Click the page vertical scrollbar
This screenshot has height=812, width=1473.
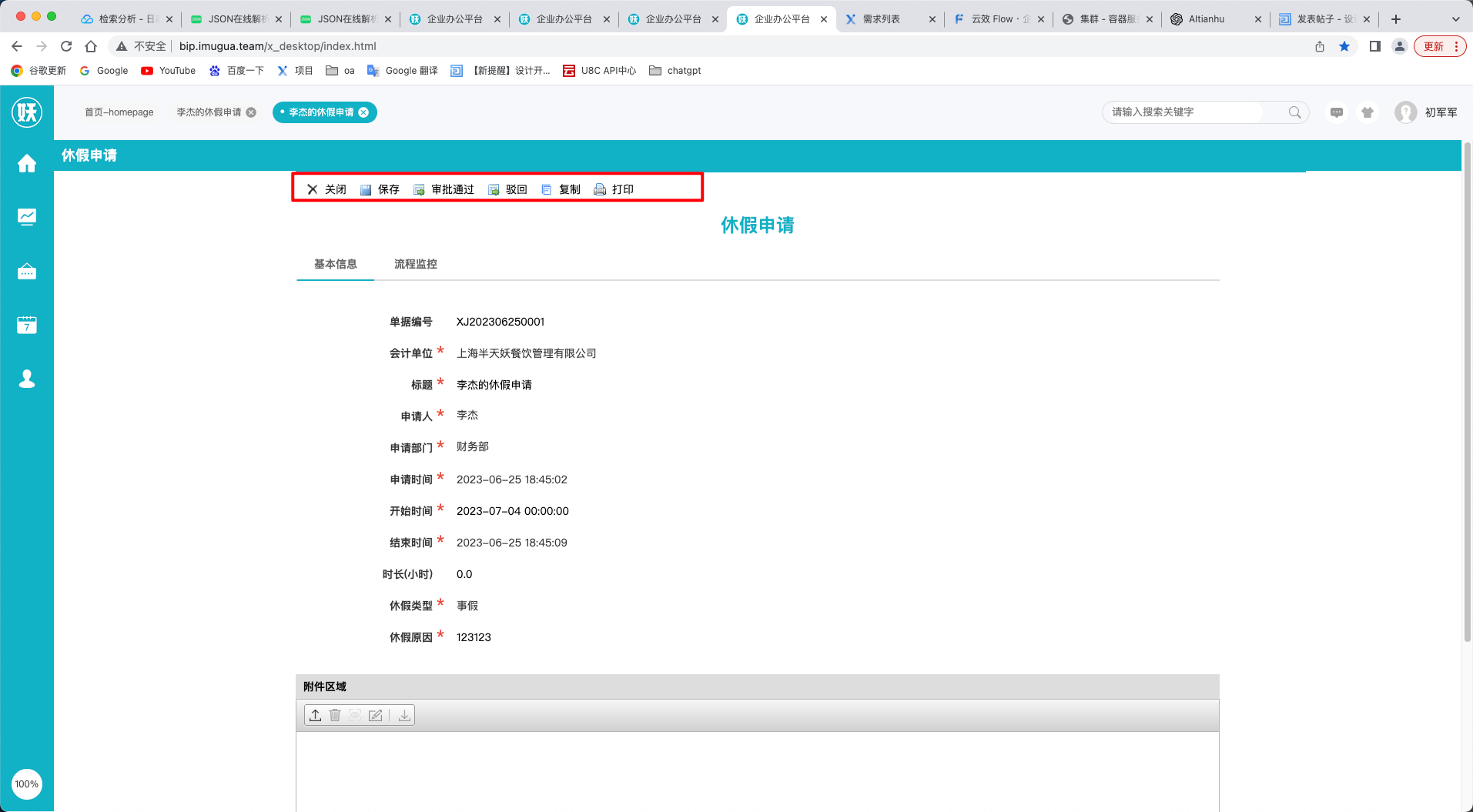point(1468,393)
